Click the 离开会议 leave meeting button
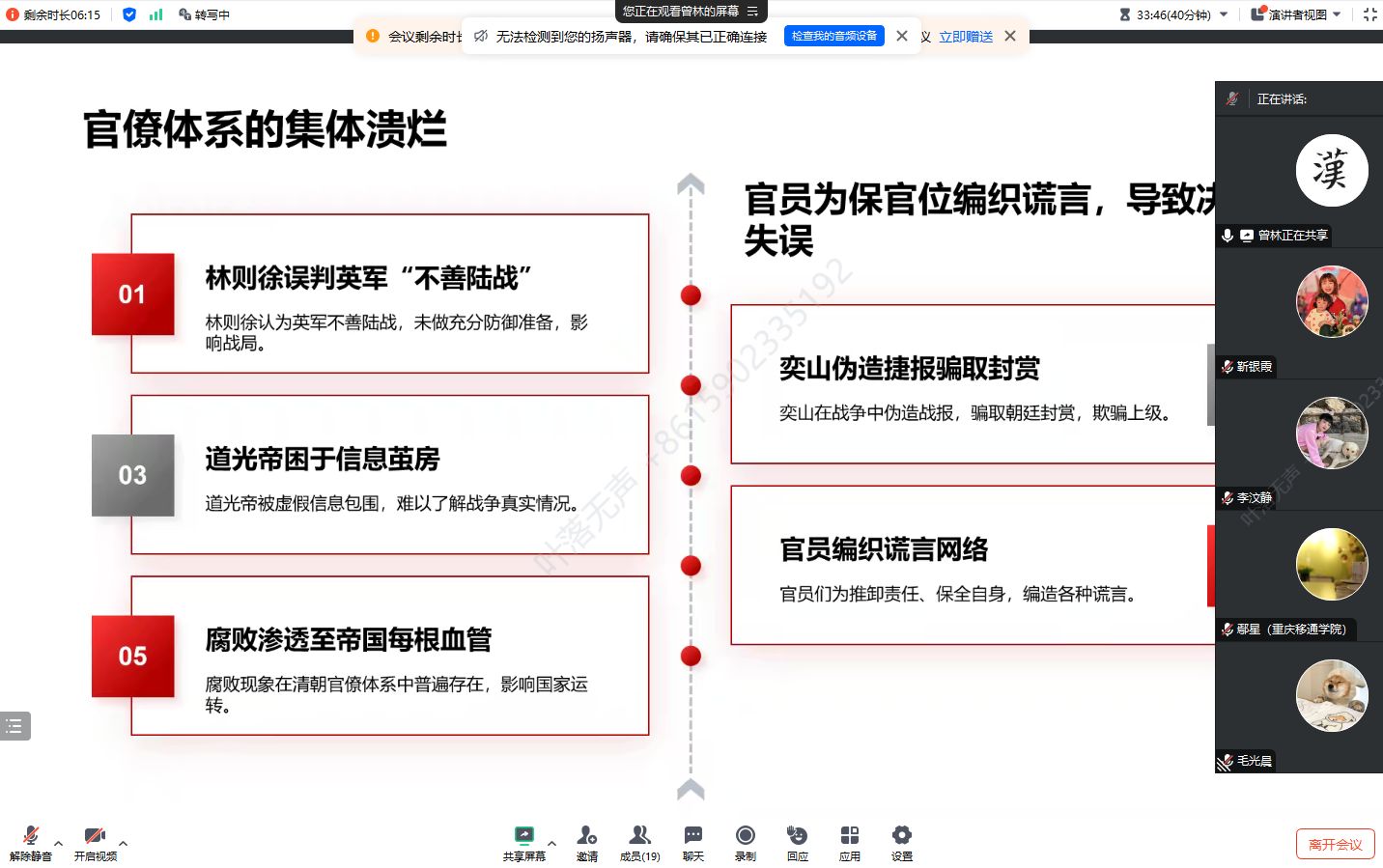This screenshot has height=868, width=1383. pos(1335,844)
